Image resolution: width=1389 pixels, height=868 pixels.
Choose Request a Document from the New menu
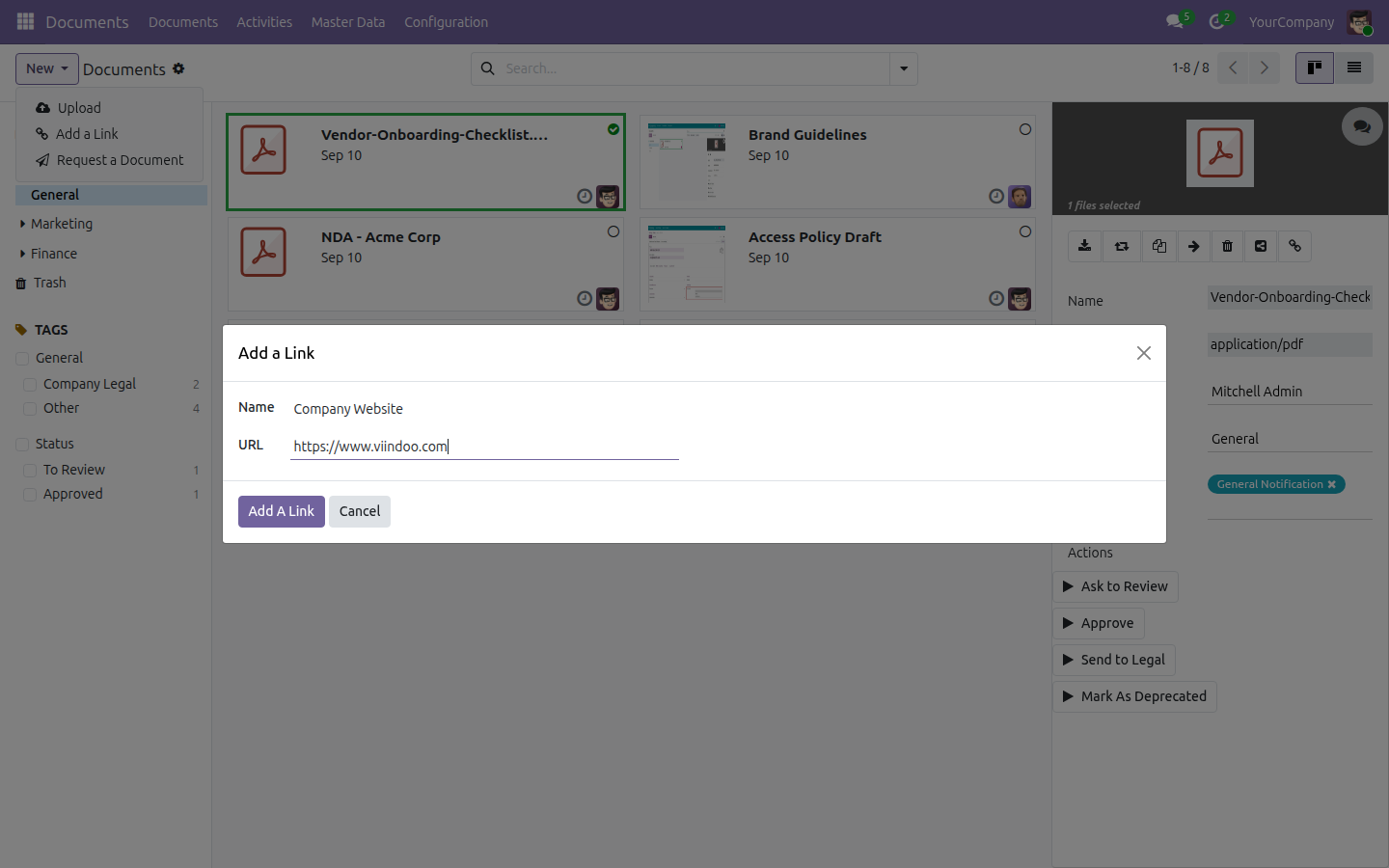click(x=110, y=160)
